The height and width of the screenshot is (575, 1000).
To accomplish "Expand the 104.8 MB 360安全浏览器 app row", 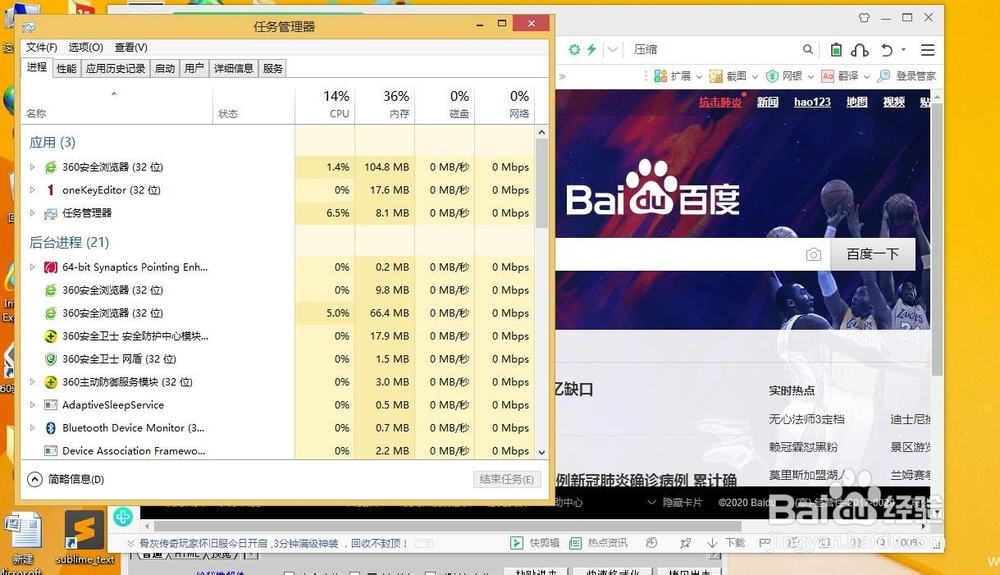I will pos(32,167).
